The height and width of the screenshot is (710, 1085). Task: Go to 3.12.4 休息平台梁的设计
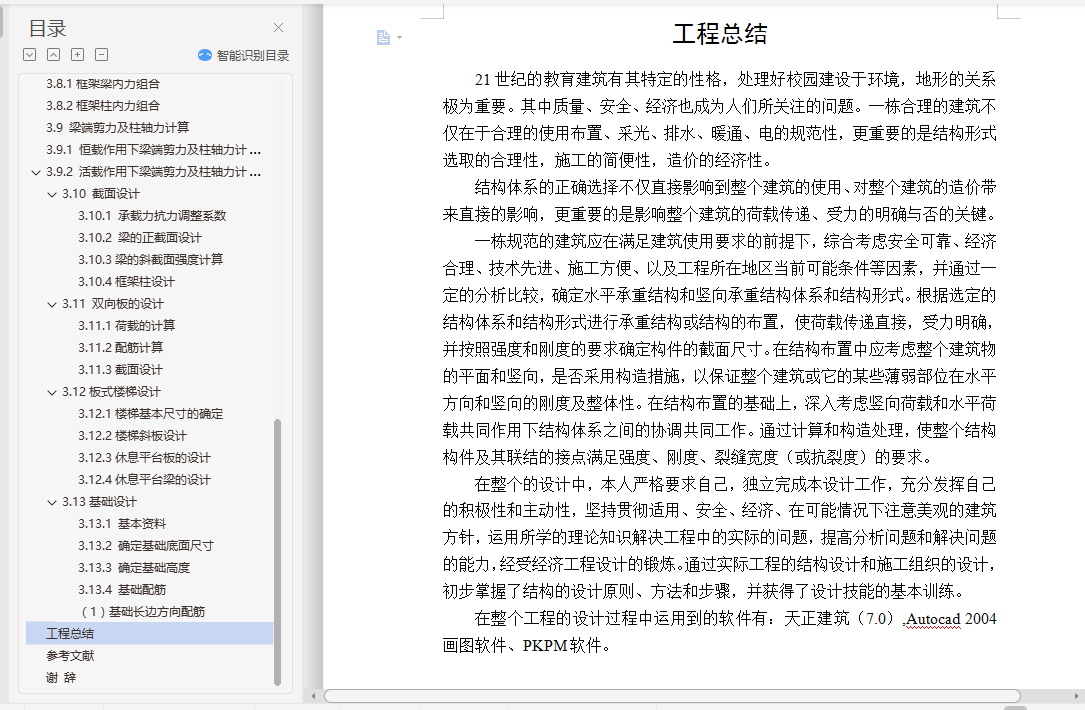coord(145,480)
